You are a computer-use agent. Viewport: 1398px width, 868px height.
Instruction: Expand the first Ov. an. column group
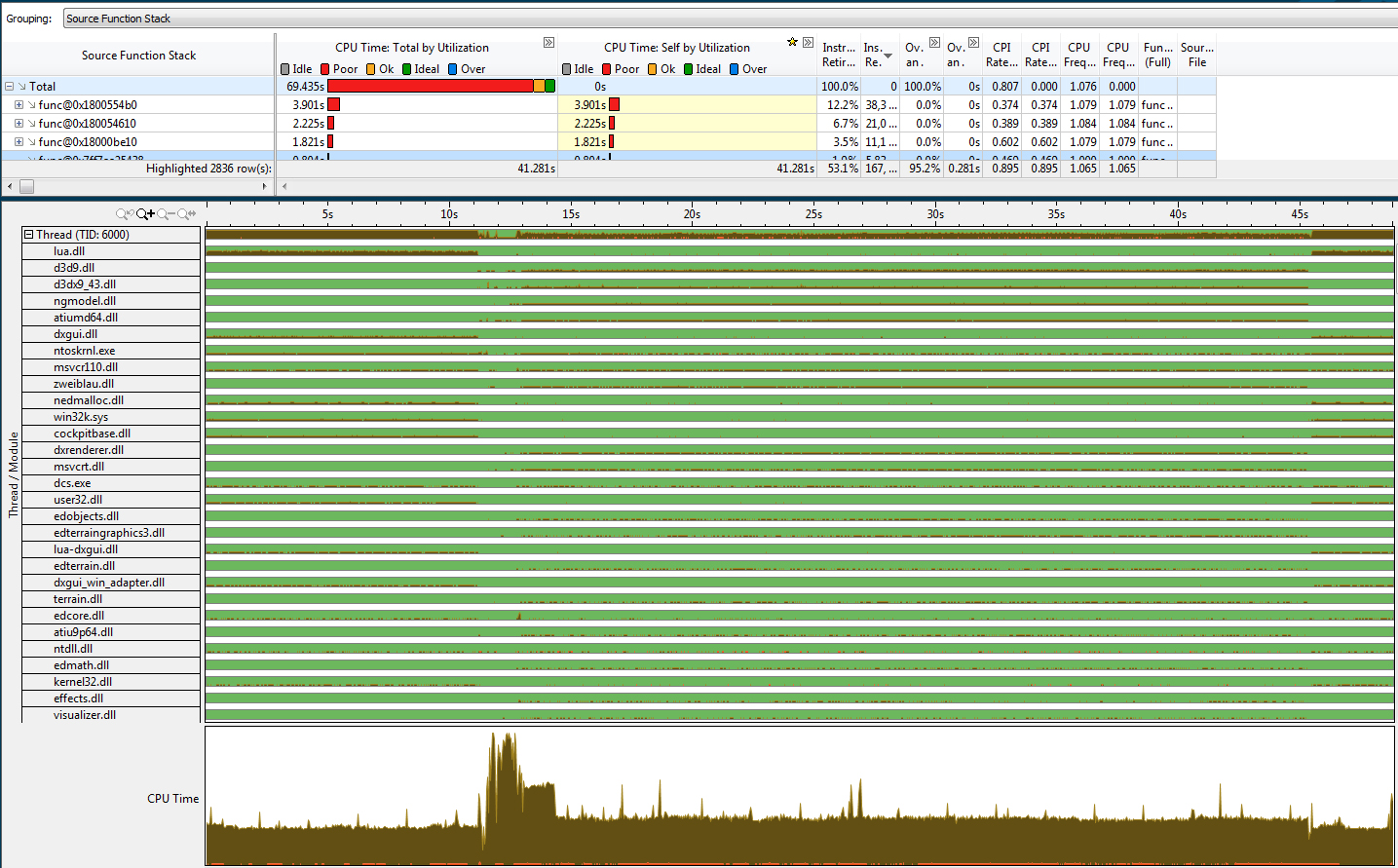(934, 43)
